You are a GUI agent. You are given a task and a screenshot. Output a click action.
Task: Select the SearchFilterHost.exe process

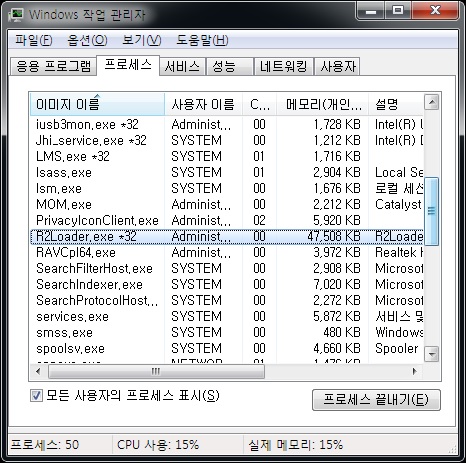click(227, 269)
